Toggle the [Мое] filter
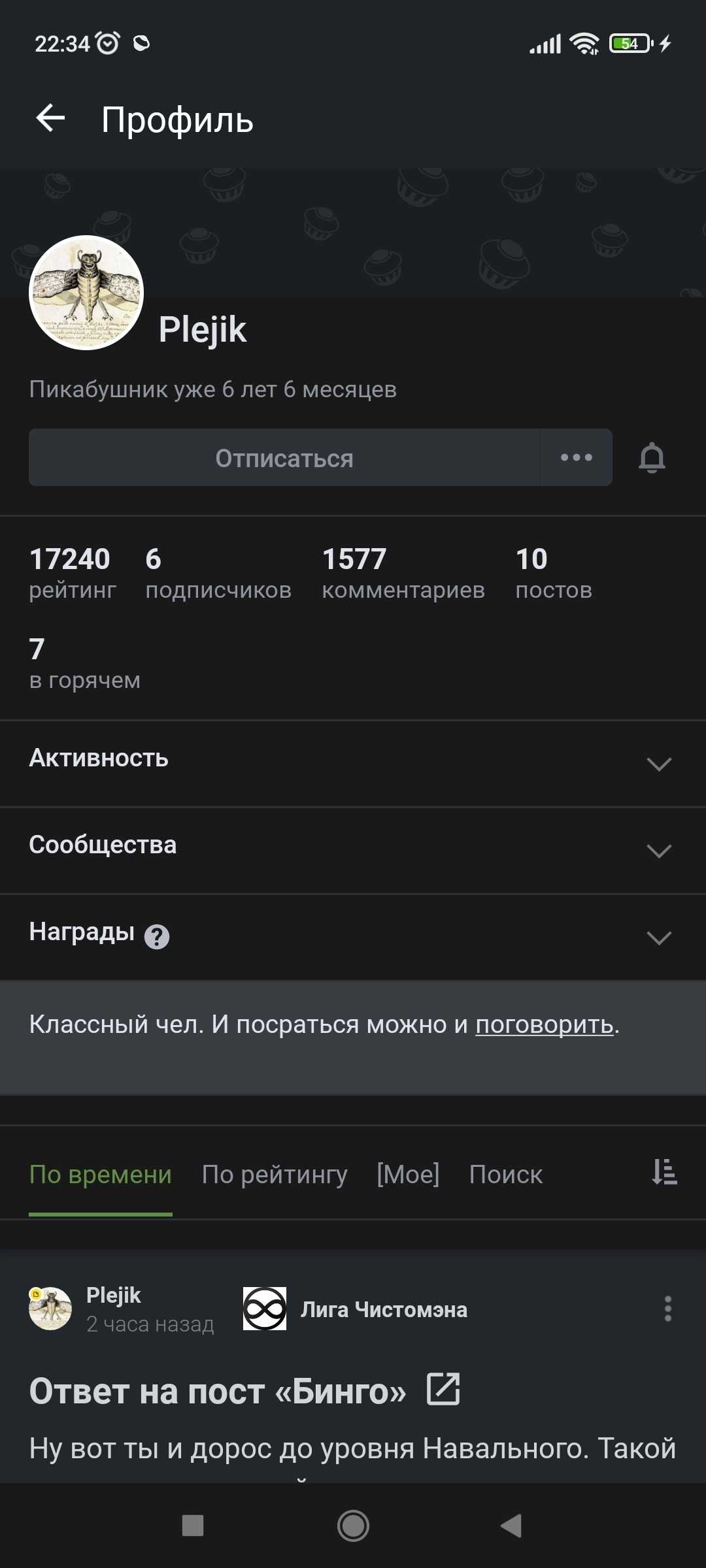This screenshot has height=1568, width=706. click(408, 1175)
